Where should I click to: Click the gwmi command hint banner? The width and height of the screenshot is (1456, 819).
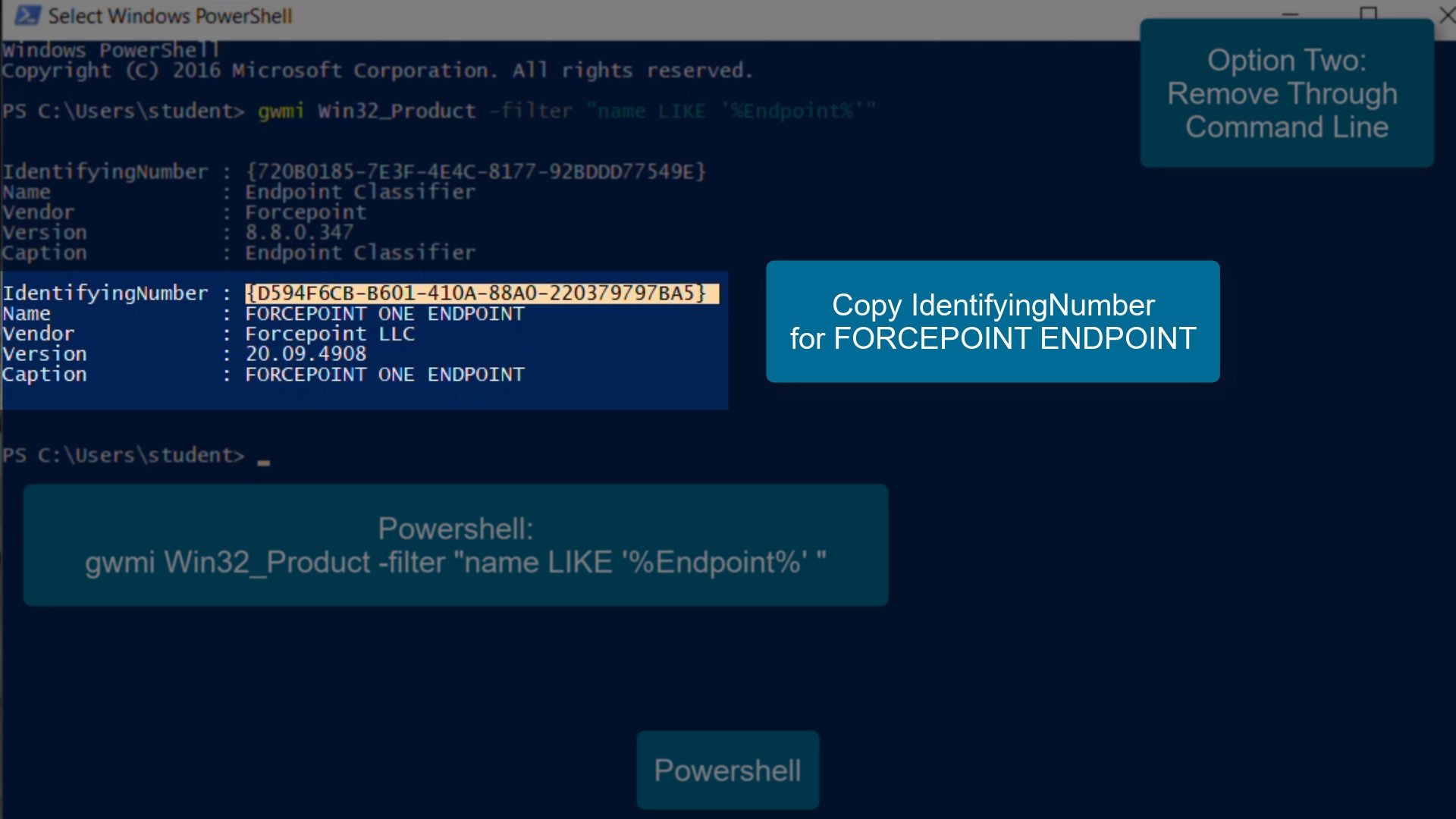pos(455,545)
